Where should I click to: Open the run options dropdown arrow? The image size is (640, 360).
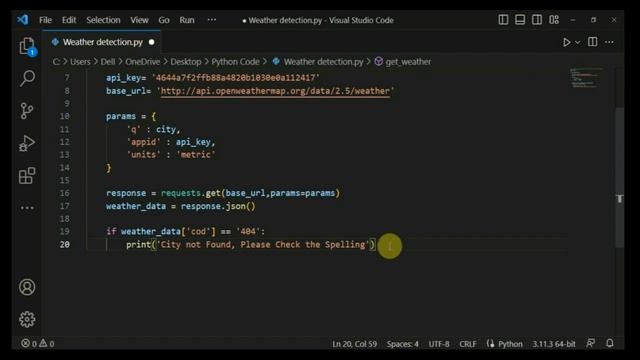point(578,42)
